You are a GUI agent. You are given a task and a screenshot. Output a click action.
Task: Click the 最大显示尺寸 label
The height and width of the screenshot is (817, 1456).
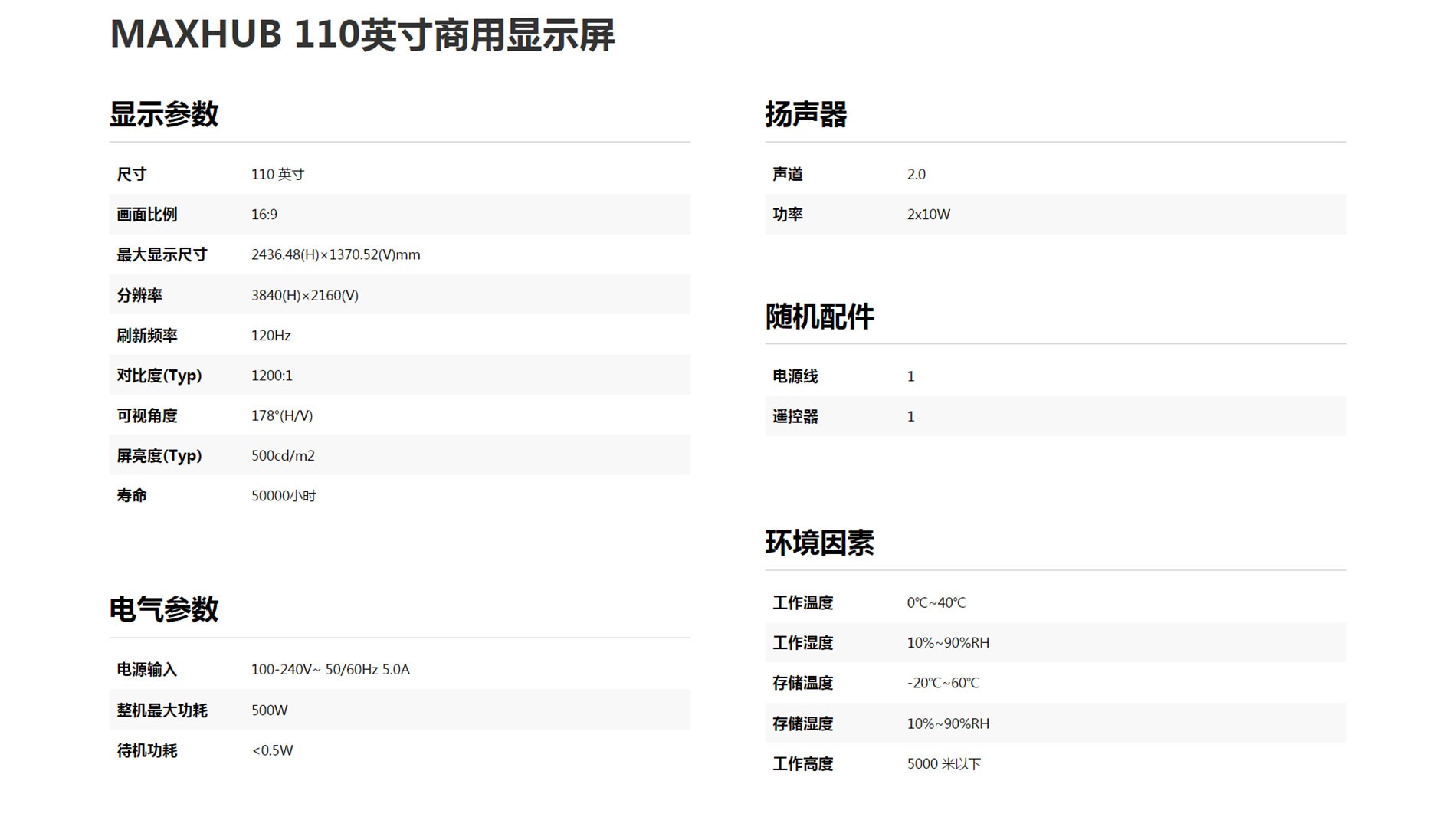pyautogui.click(x=162, y=254)
